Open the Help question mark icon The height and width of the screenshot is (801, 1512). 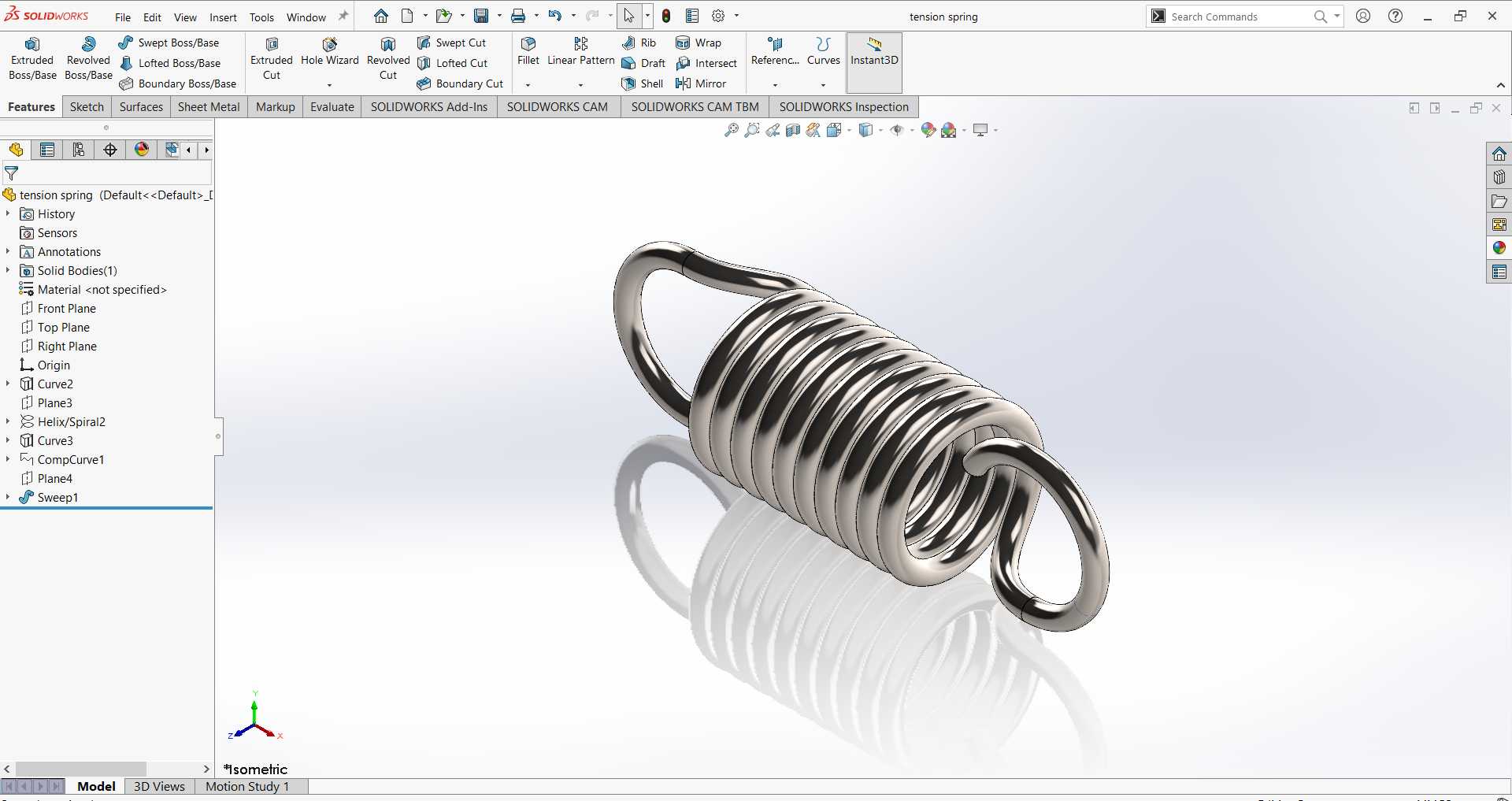(x=1395, y=16)
